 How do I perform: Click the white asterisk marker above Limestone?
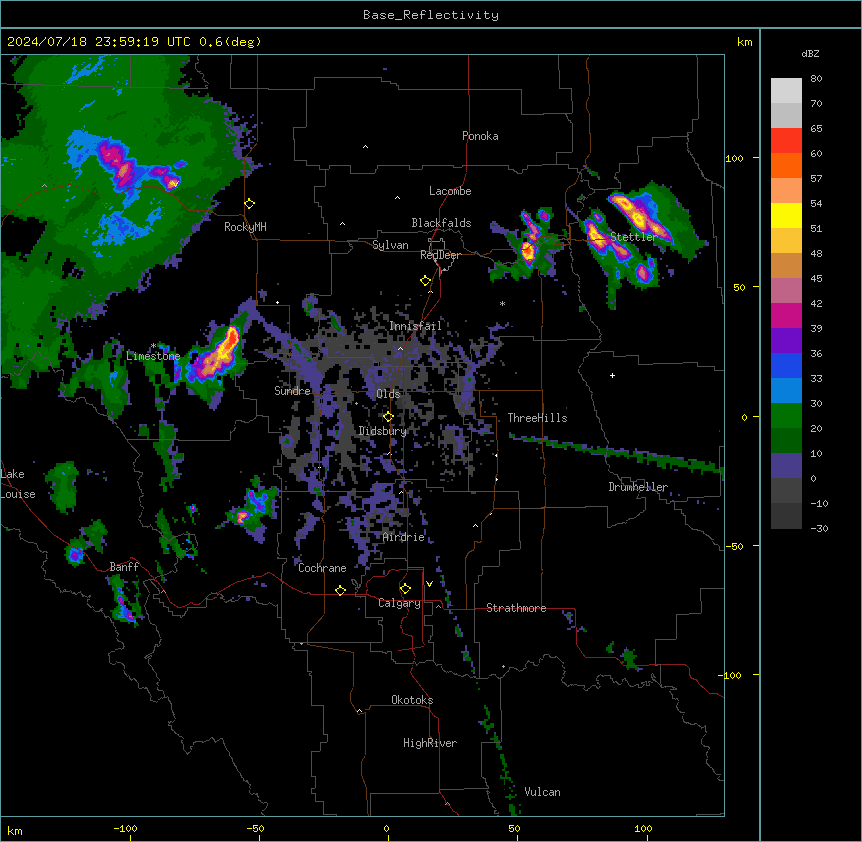click(153, 346)
